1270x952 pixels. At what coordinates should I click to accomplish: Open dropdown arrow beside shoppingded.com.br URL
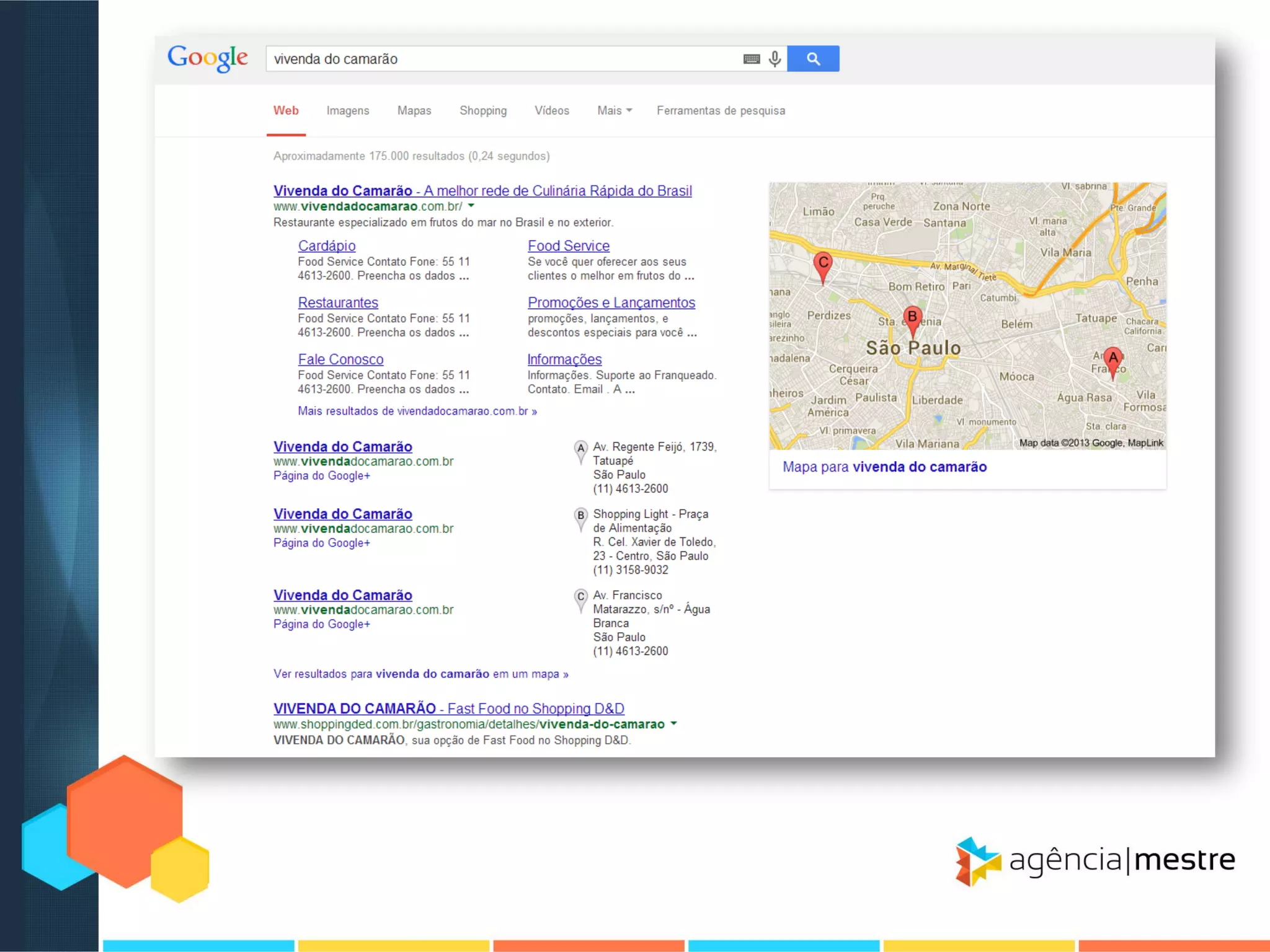pyautogui.click(x=674, y=723)
